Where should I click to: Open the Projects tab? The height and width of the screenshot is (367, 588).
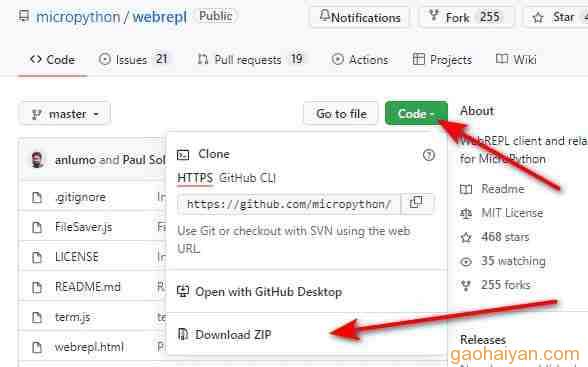coord(442,60)
